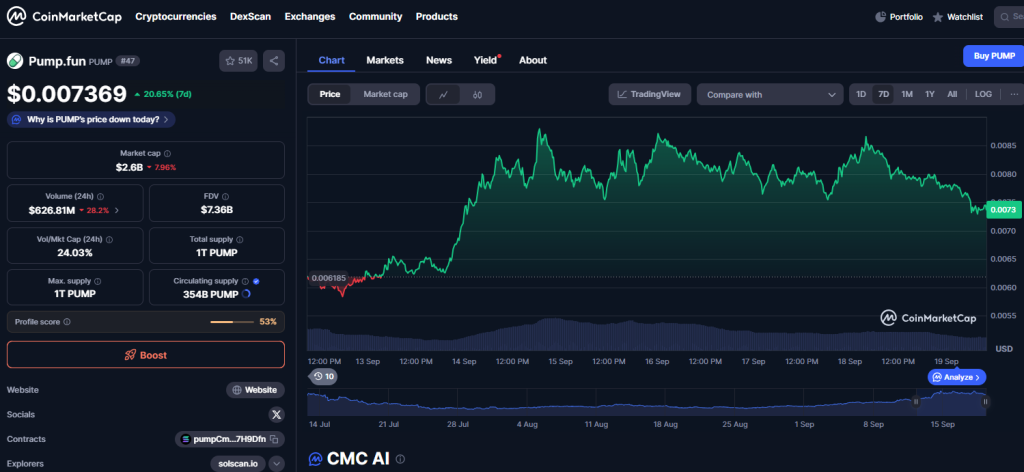Open the News tab
Screen dimensions: 1024x472
[439, 60]
